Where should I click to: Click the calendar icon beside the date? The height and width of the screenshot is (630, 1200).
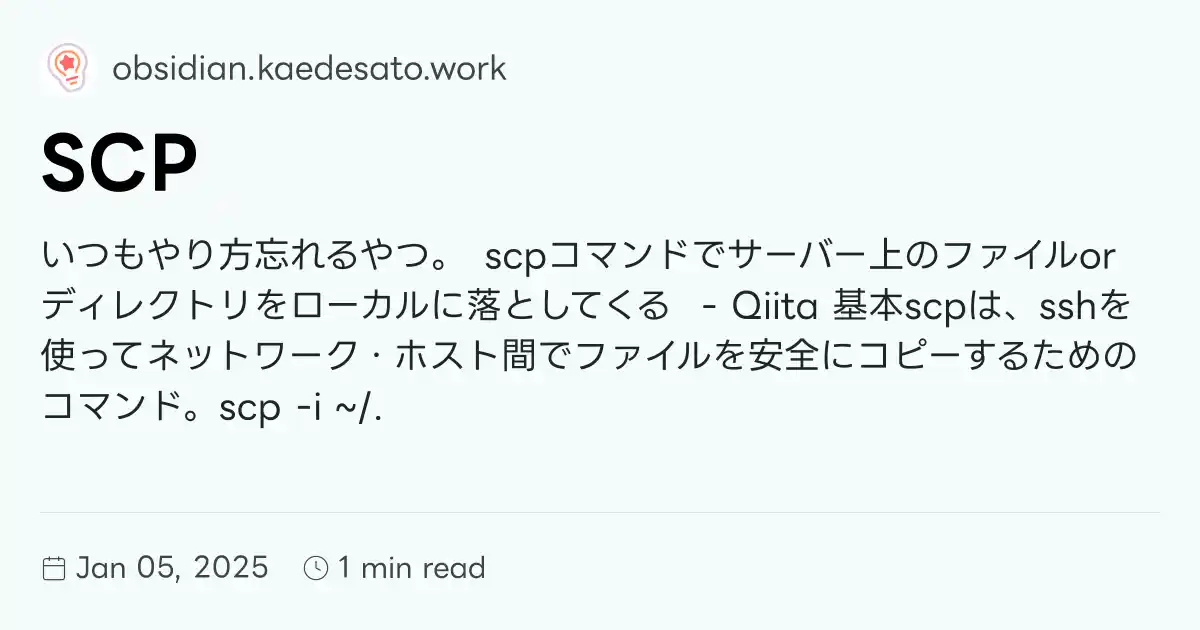pos(54,569)
